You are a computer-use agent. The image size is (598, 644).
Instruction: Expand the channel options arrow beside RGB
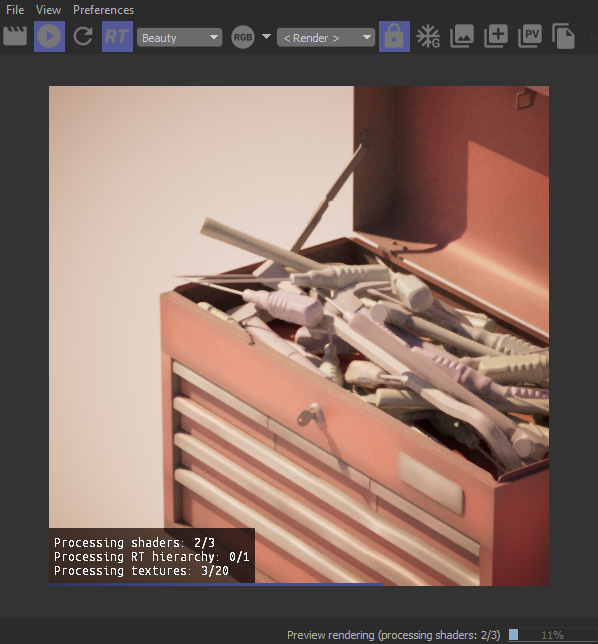pos(266,37)
